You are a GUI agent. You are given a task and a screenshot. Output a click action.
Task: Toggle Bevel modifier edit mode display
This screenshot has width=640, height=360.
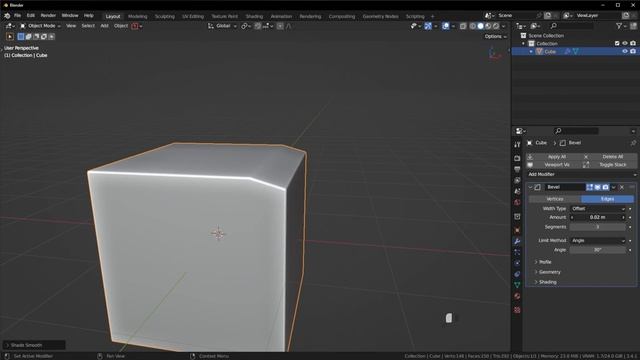click(x=590, y=187)
